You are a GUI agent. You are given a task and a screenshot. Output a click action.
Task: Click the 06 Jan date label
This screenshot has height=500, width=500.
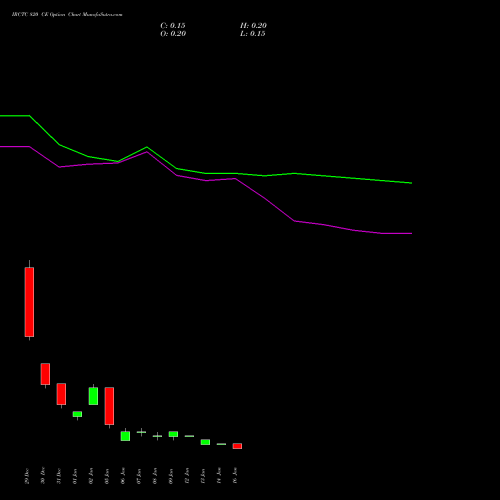tap(123, 476)
